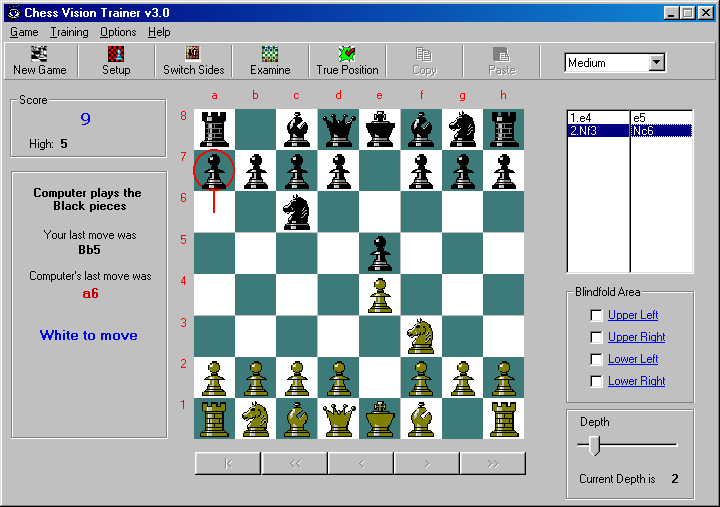The height and width of the screenshot is (507, 720).
Task: Open the Game menu
Action: tap(24, 32)
